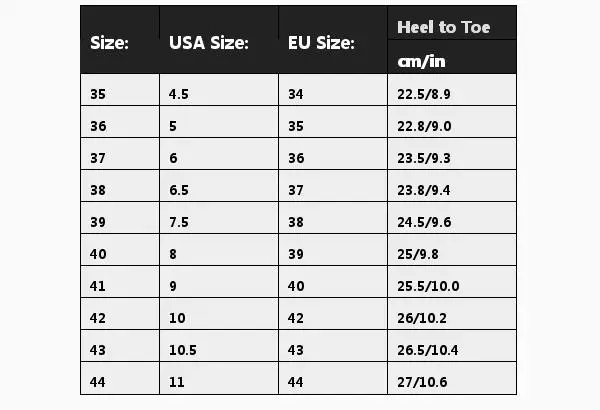Click the "USA Size:" column header
The image size is (600, 410).
point(208,43)
